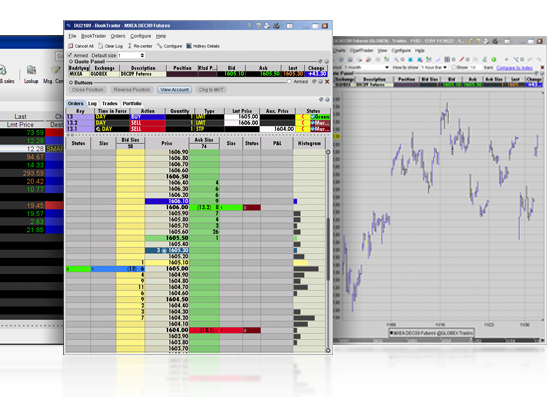Click the Configure wrench icon in BookTrader toolbar
The height and width of the screenshot is (397, 558).
point(159,46)
